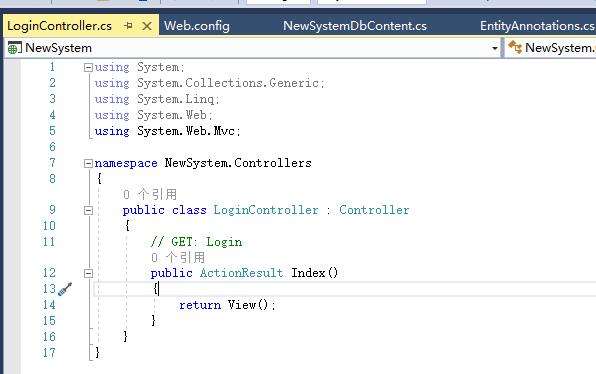Click 'return View();' statement
The height and width of the screenshot is (374, 596).
[227, 305]
